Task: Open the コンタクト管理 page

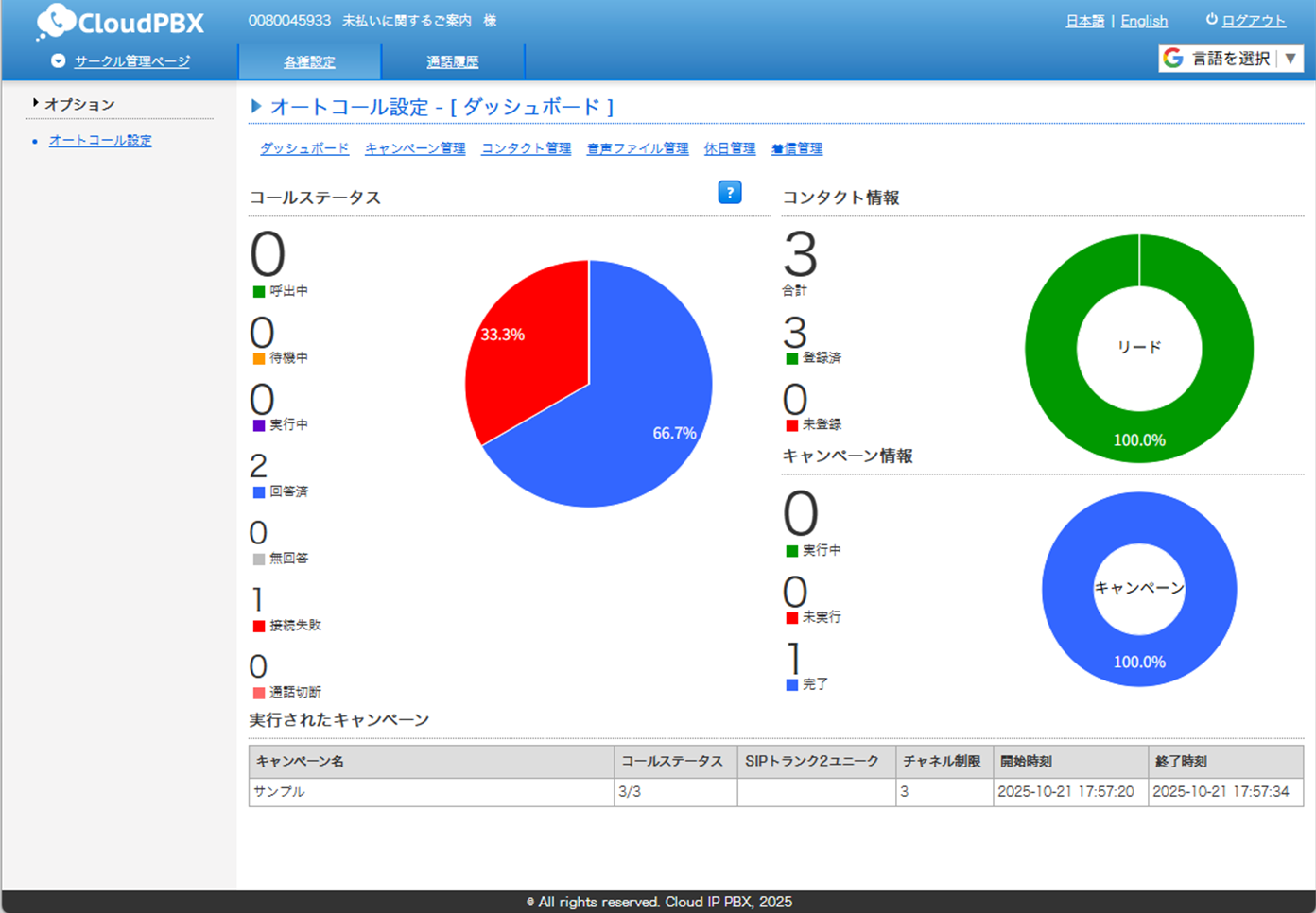Action: coord(525,148)
